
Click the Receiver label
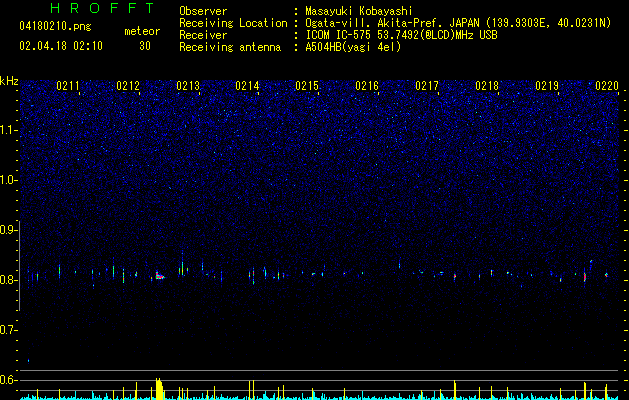coord(203,35)
